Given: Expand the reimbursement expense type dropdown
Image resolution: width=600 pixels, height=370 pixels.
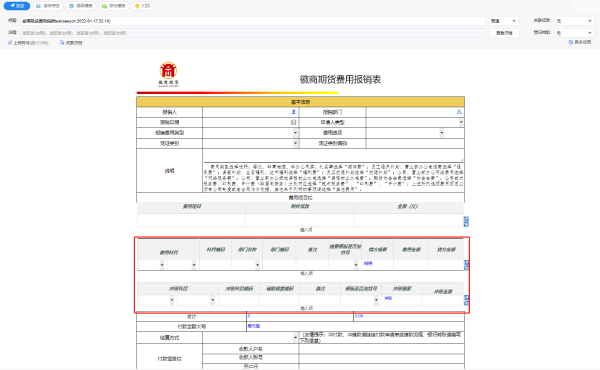Looking at the screenshot, I should (x=251, y=132).
